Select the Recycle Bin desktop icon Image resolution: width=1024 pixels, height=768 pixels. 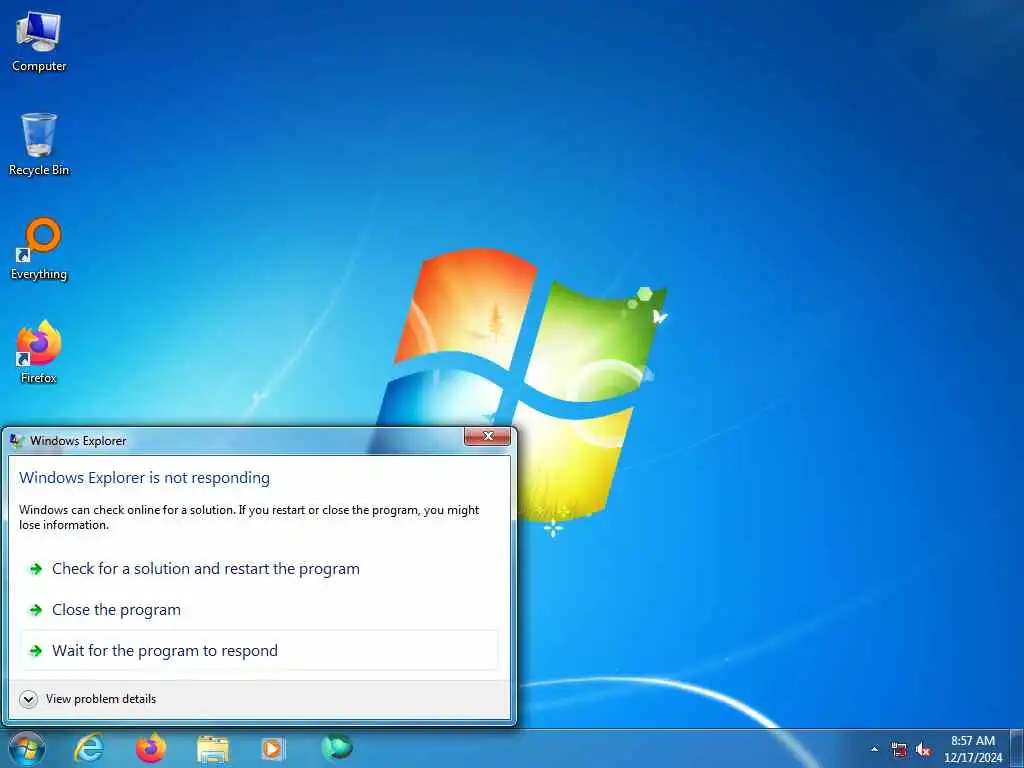[x=39, y=145]
